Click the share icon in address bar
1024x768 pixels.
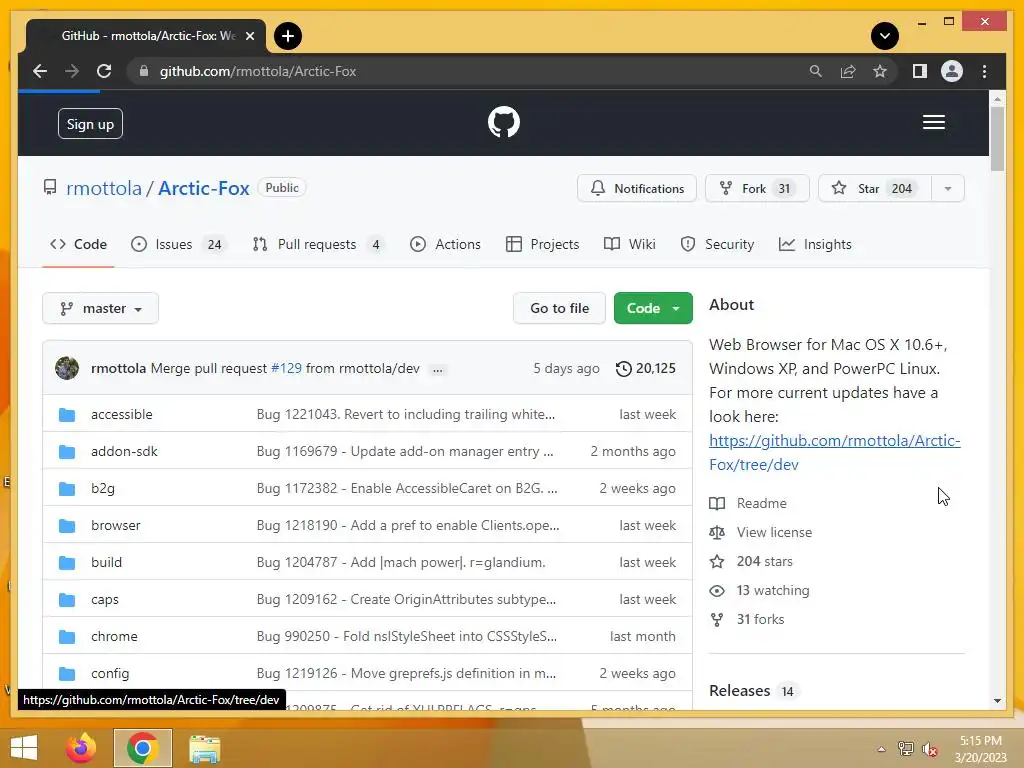pyautogui.click(x=848, y=71)
